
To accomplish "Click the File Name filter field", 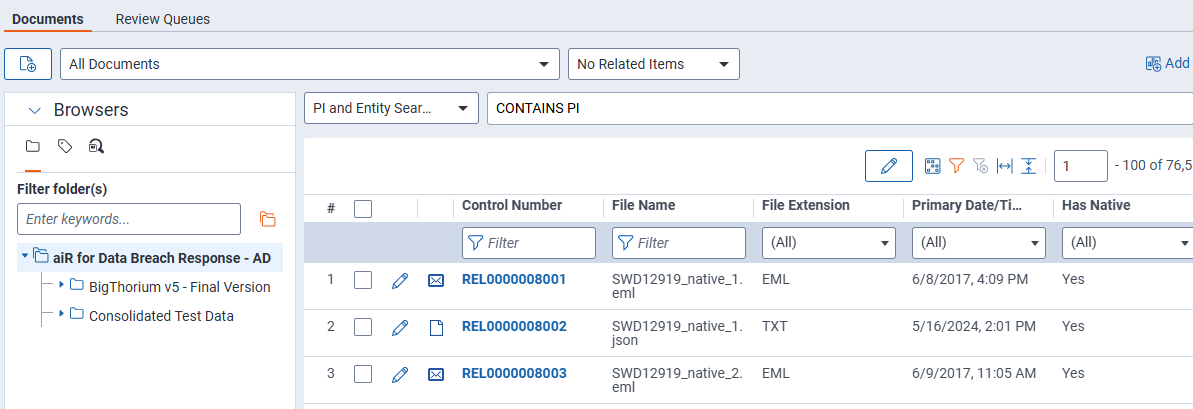I will pos(679,243).
